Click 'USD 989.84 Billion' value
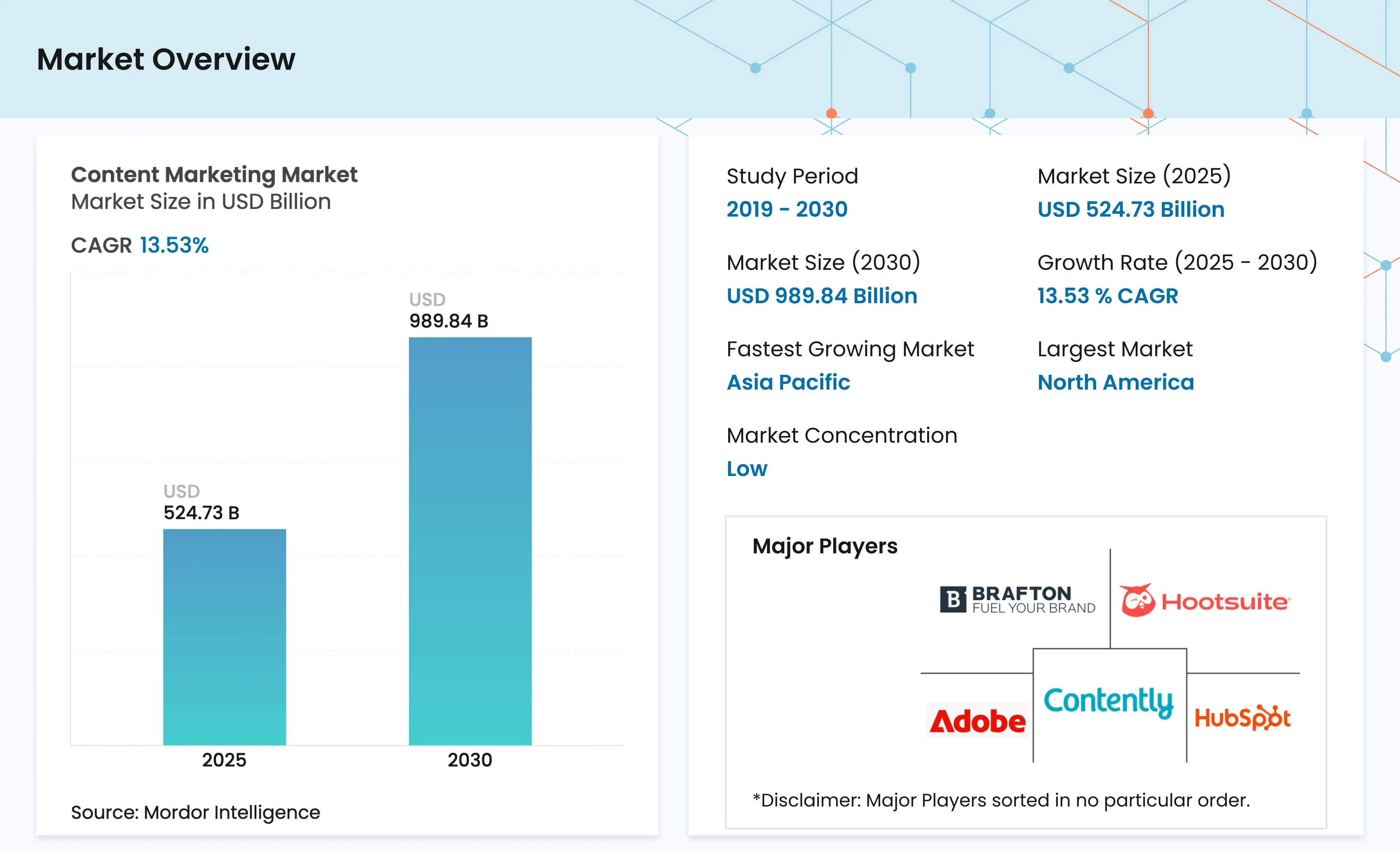The width and height of the screenshot is (1400, 852). 822,295
